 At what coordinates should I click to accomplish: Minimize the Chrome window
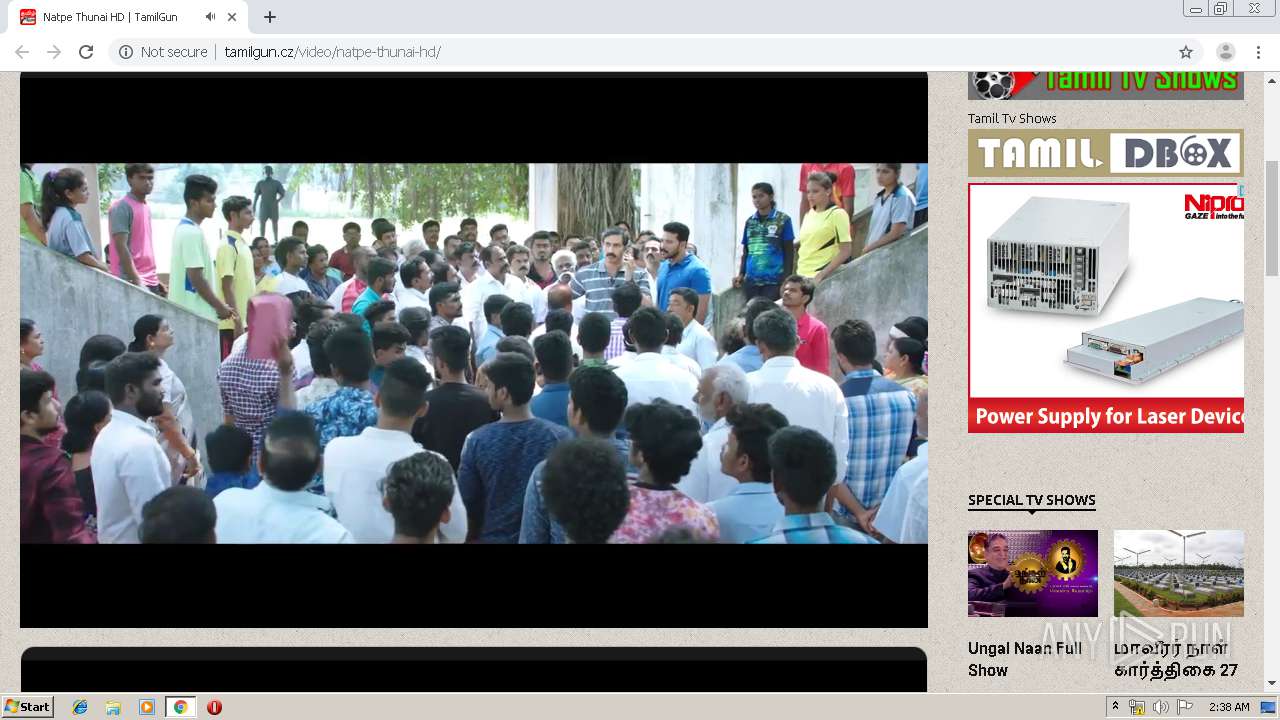click(x=1196, y=9)
